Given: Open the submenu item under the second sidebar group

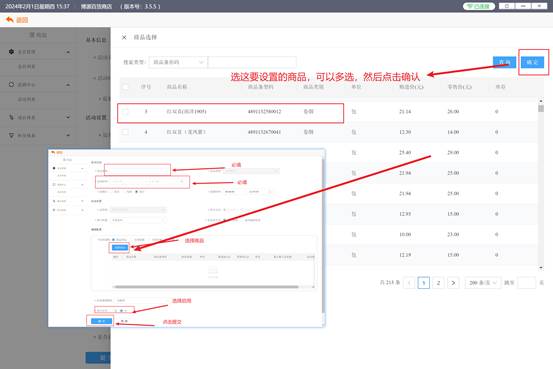Looking at the screenshot, I should [x=27, y=99].
